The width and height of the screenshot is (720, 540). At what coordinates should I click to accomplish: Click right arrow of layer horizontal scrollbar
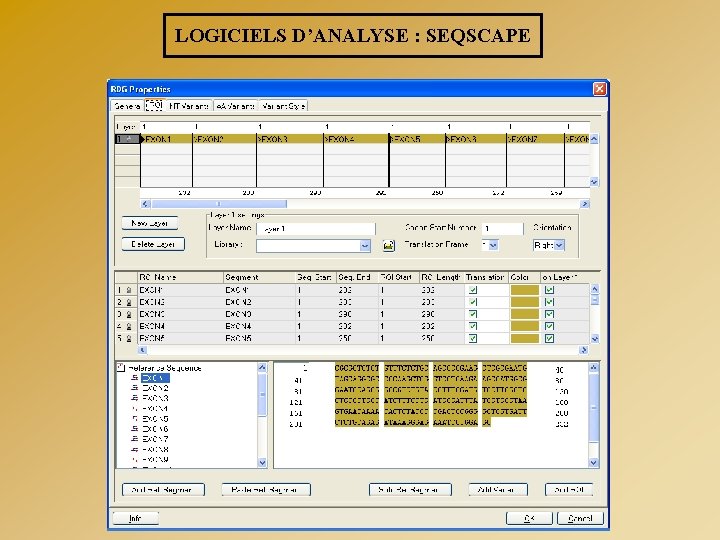pos(585,204)
